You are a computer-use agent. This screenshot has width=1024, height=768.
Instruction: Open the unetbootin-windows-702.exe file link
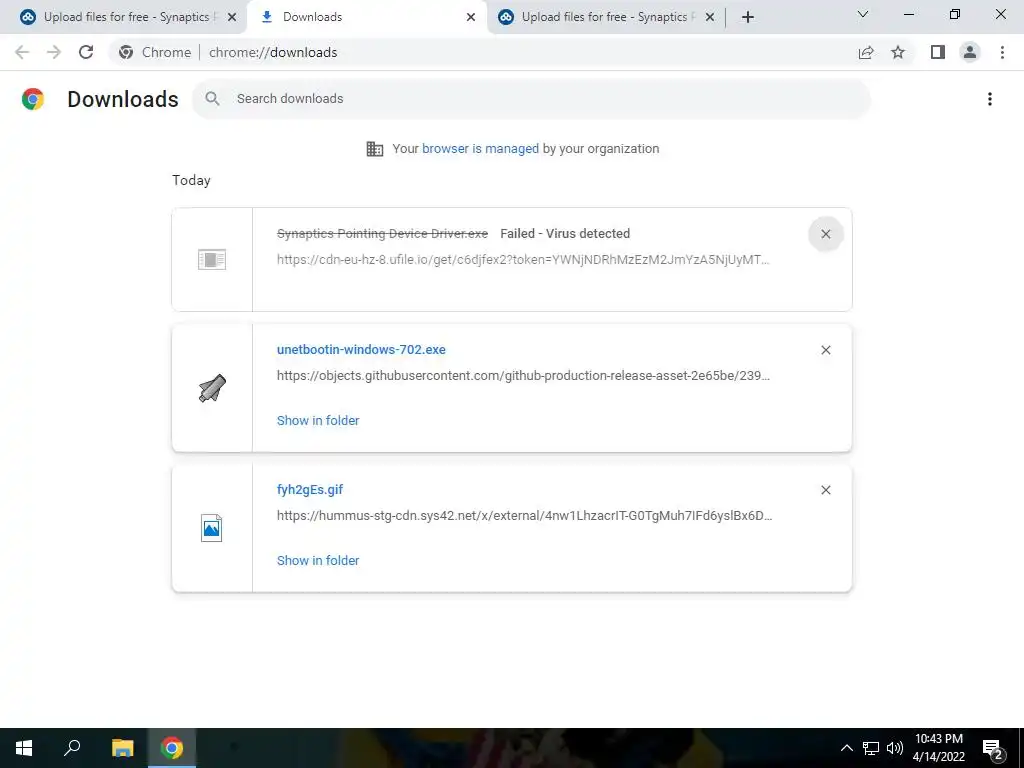pyautogui.click(x=361, y=349)
